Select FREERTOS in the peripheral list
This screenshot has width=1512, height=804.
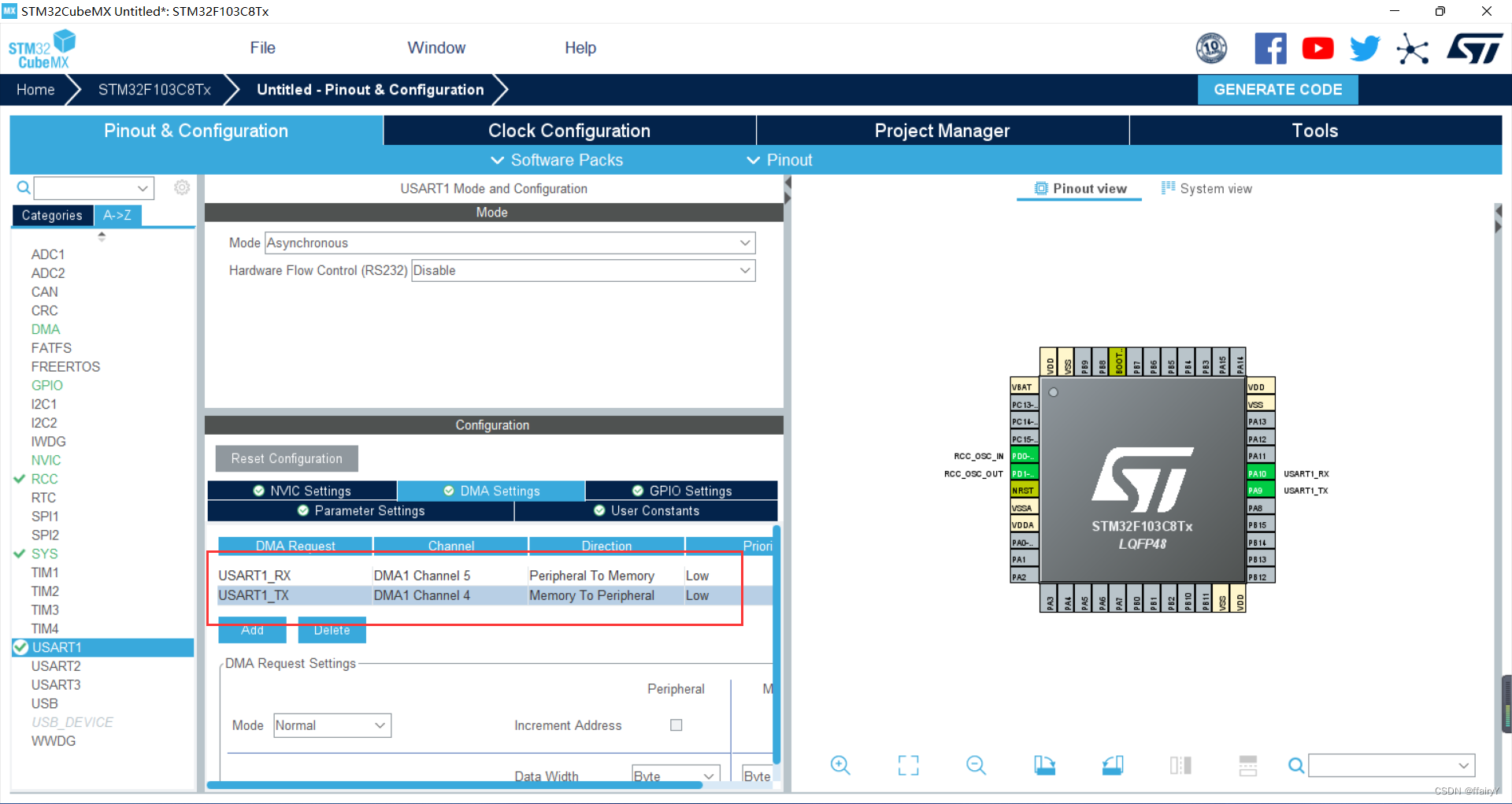[65, 366]
